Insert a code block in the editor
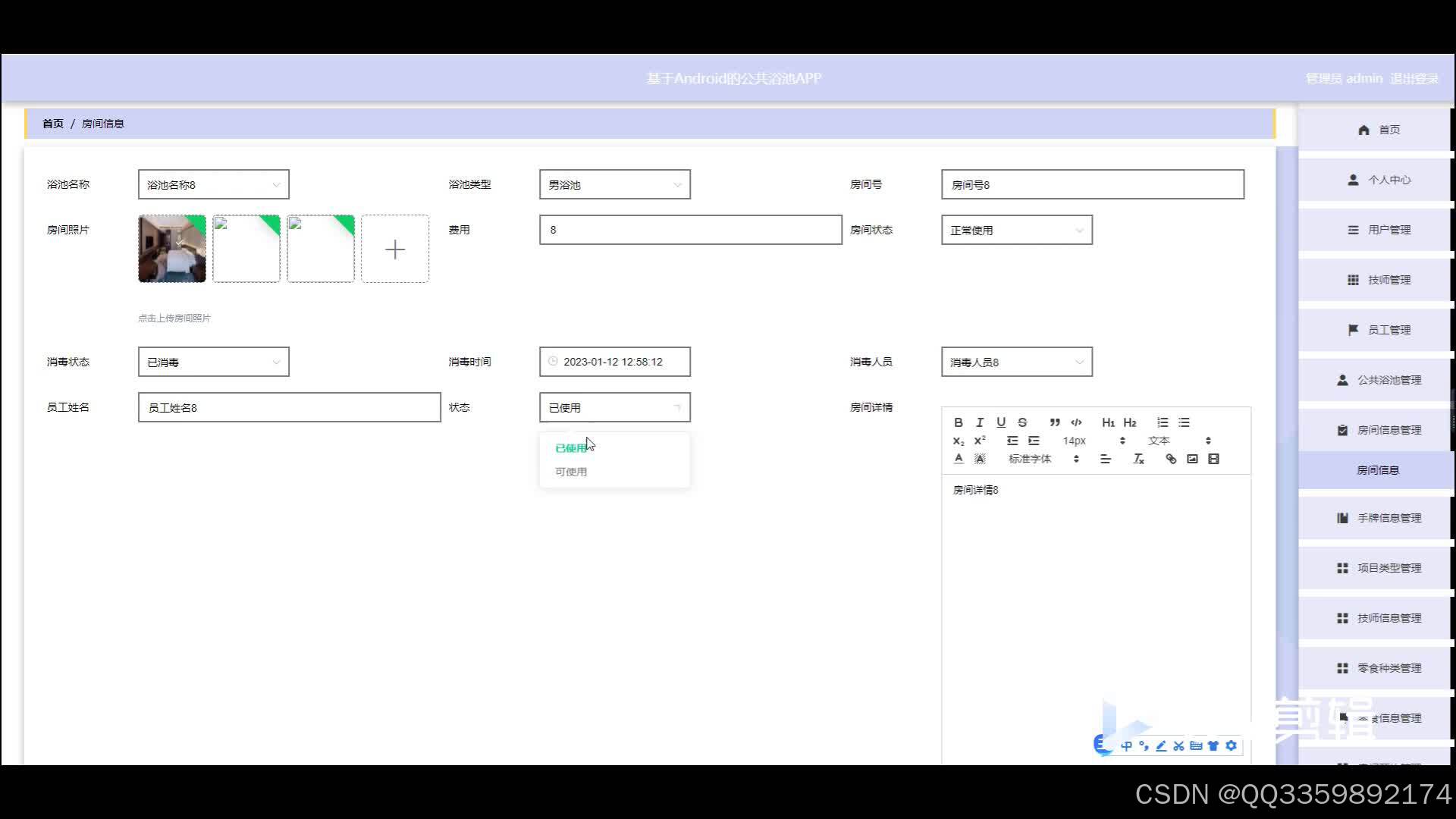The width and height of the screenshot is (1456, 819). [1076, 422]
